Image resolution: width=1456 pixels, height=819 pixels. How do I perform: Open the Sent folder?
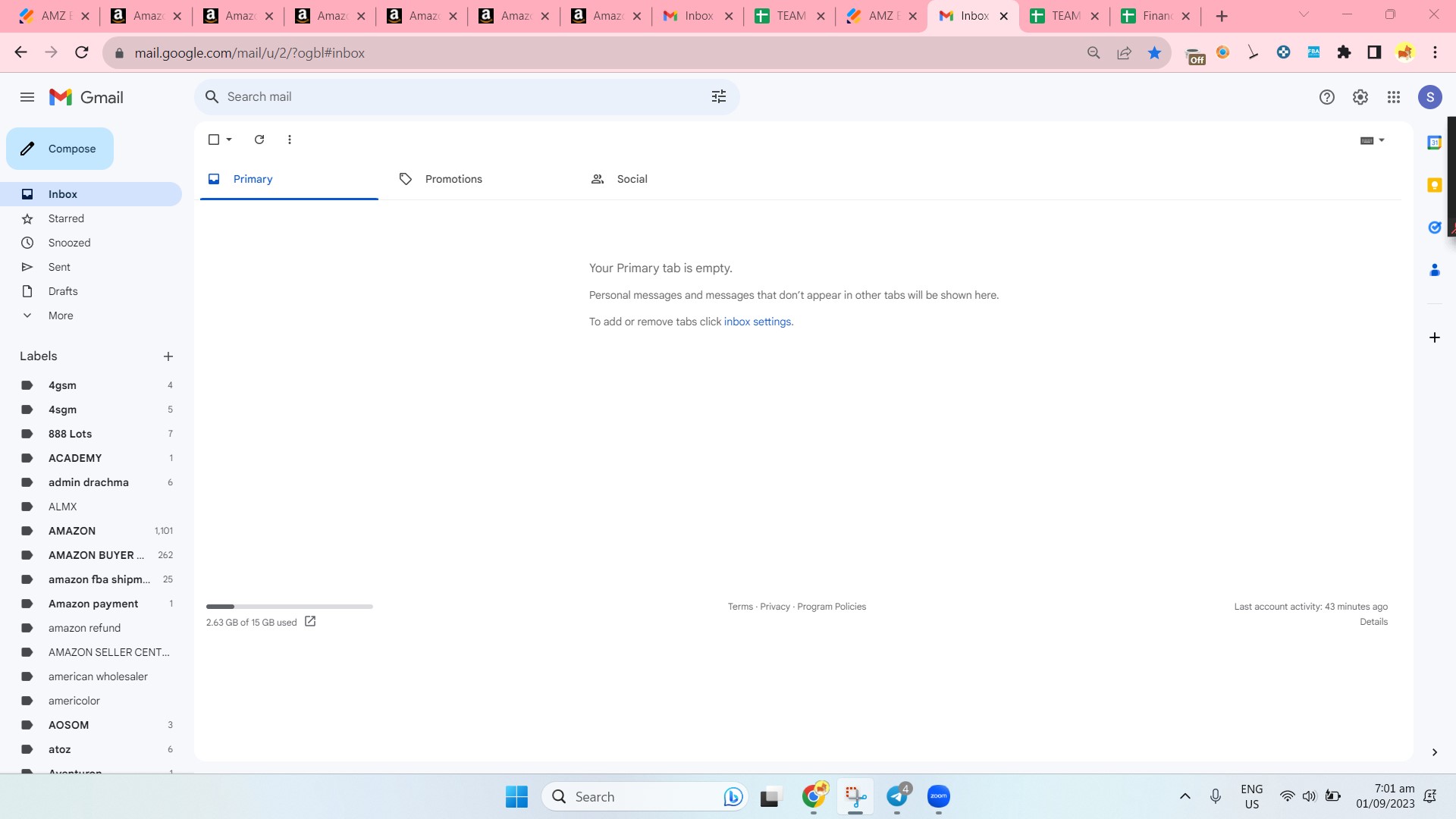tap(91, 267)
